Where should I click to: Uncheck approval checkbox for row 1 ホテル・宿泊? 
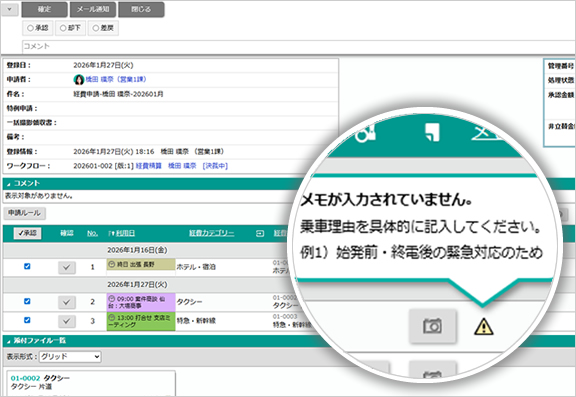coord(27,266)
